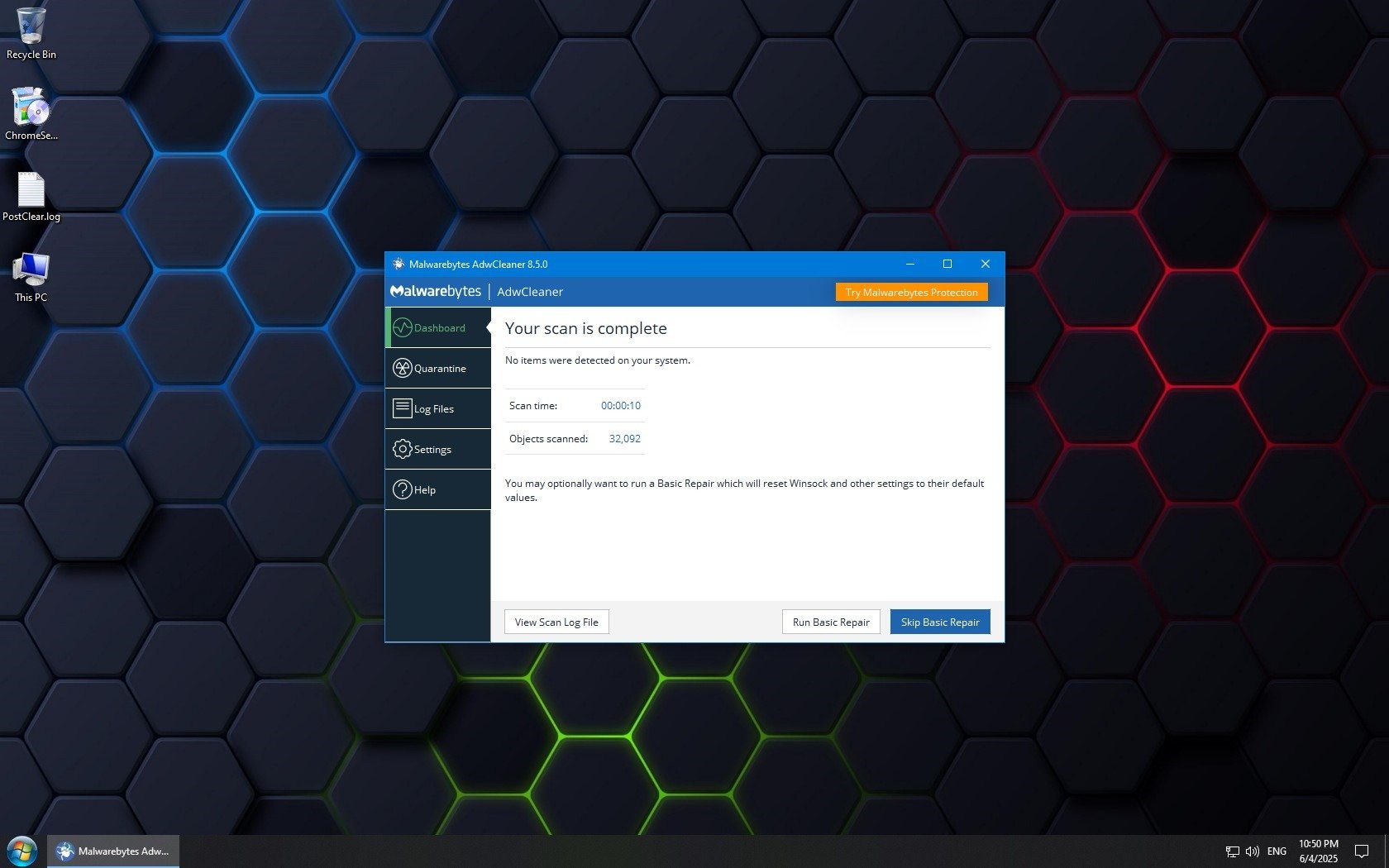Click the Malwarebytes AdwCleaner taskbar button
This screenshot has height=868, width=1389.
click(113, 851)
